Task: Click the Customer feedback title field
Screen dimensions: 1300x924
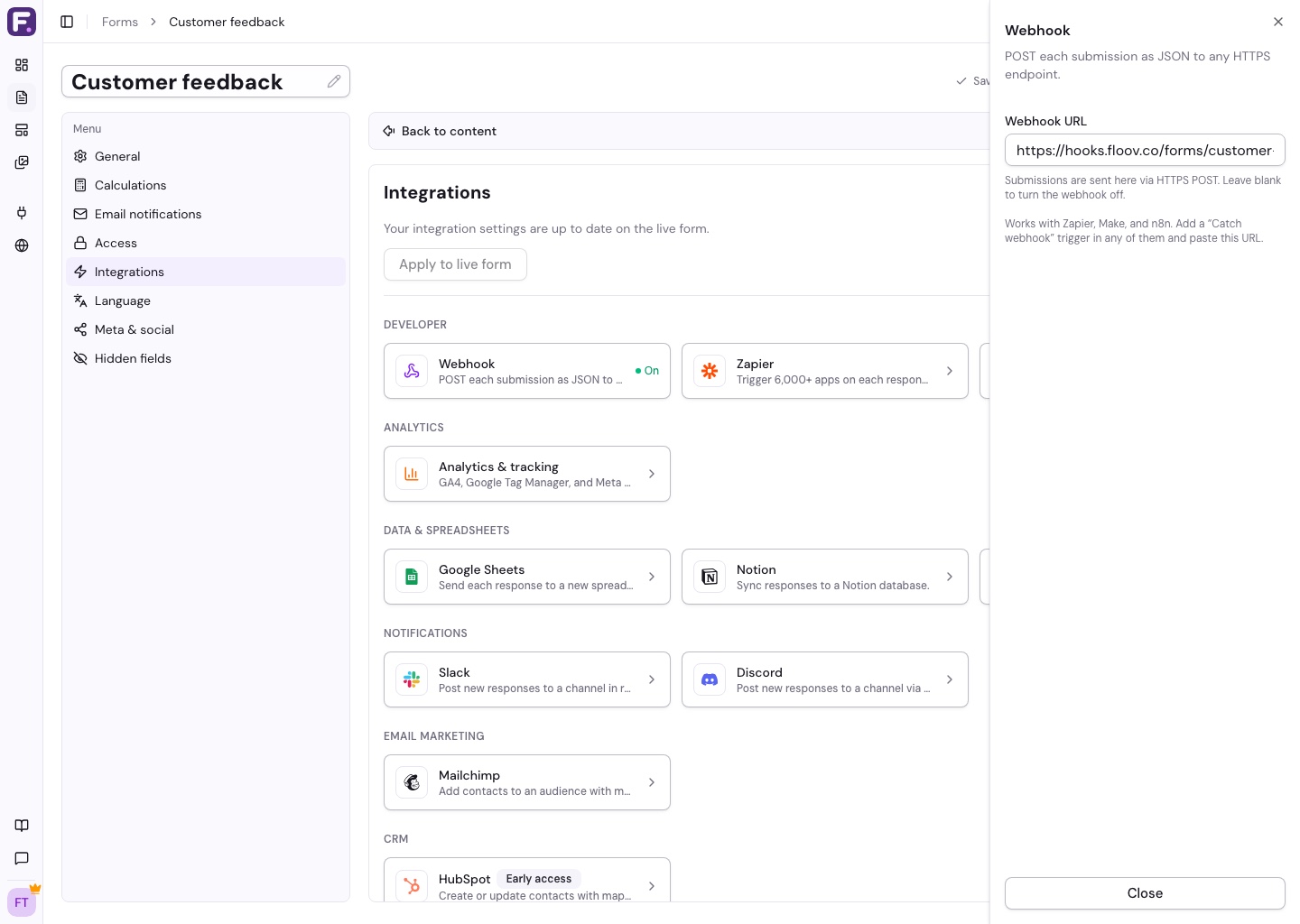Action: [x=206, y=81]
